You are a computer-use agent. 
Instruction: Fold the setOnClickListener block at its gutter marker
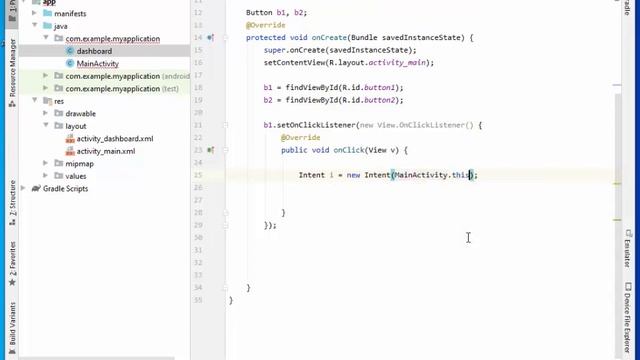(x=225, y=125)
